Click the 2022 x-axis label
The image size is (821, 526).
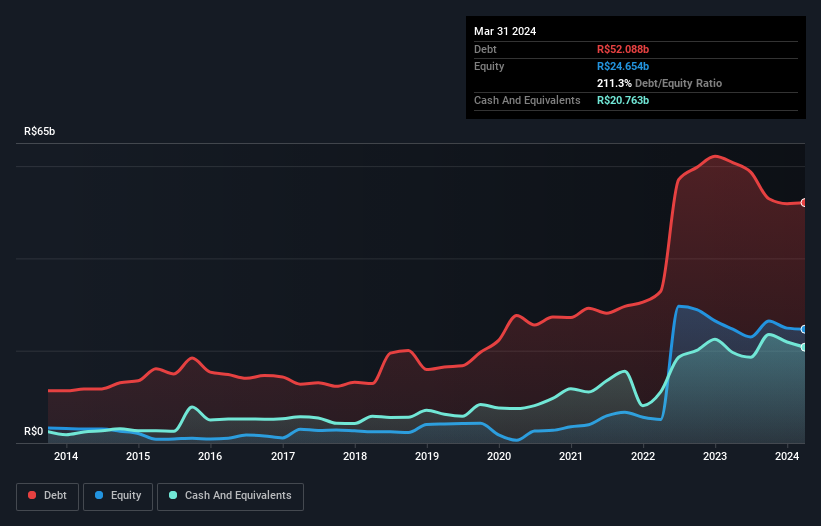643,456
